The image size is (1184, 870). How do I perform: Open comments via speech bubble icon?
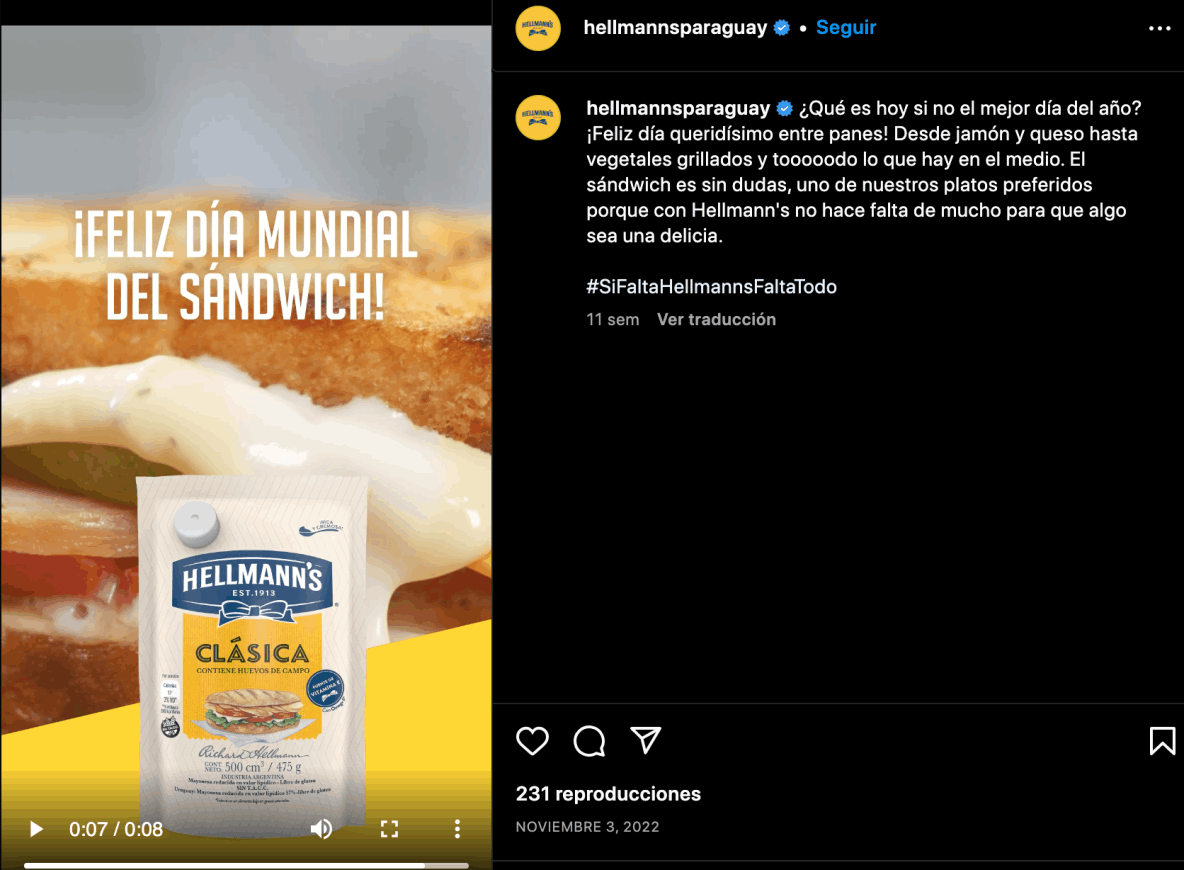(x=589, y=741)
